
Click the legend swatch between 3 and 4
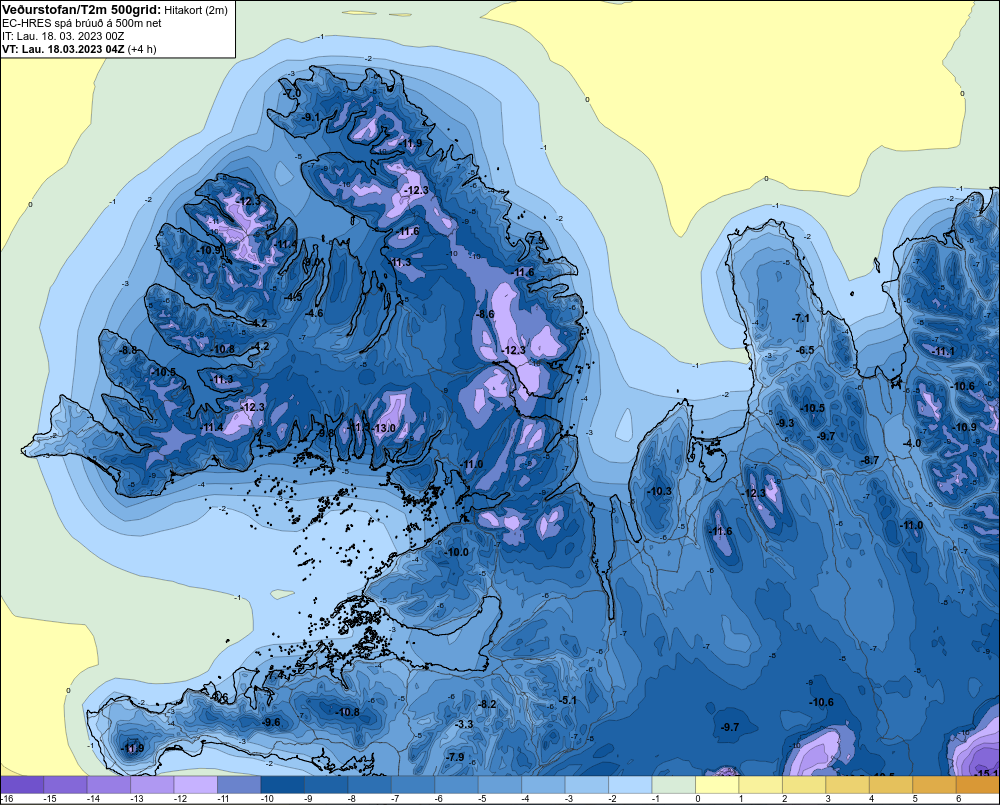848,785
